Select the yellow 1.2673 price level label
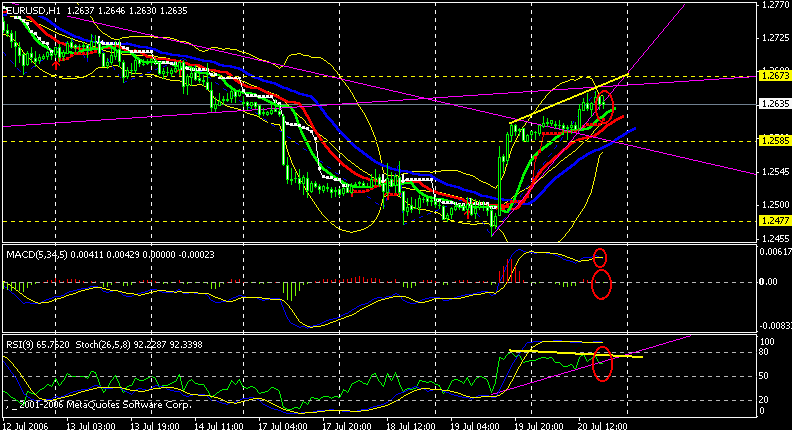The image size is (792, 430). 774,76
